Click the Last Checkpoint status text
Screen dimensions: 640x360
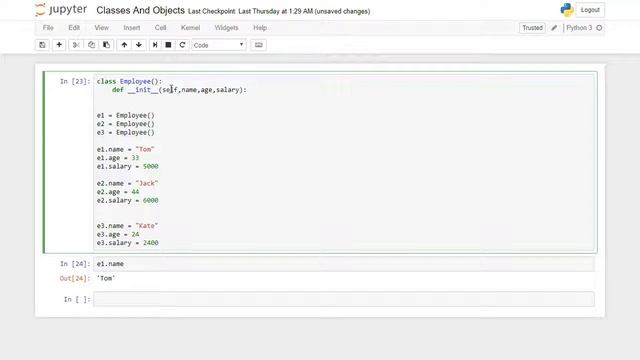point(279,11)
